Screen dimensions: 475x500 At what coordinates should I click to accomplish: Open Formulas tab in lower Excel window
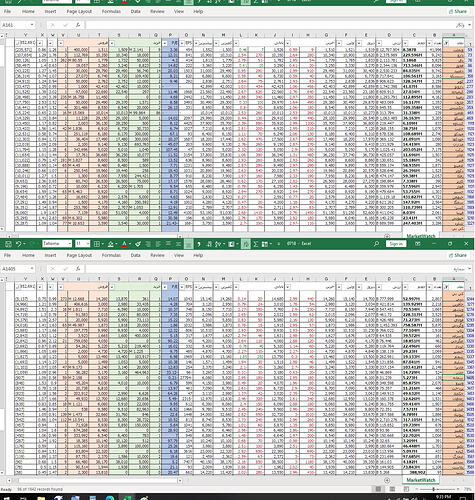pos(111,255)
